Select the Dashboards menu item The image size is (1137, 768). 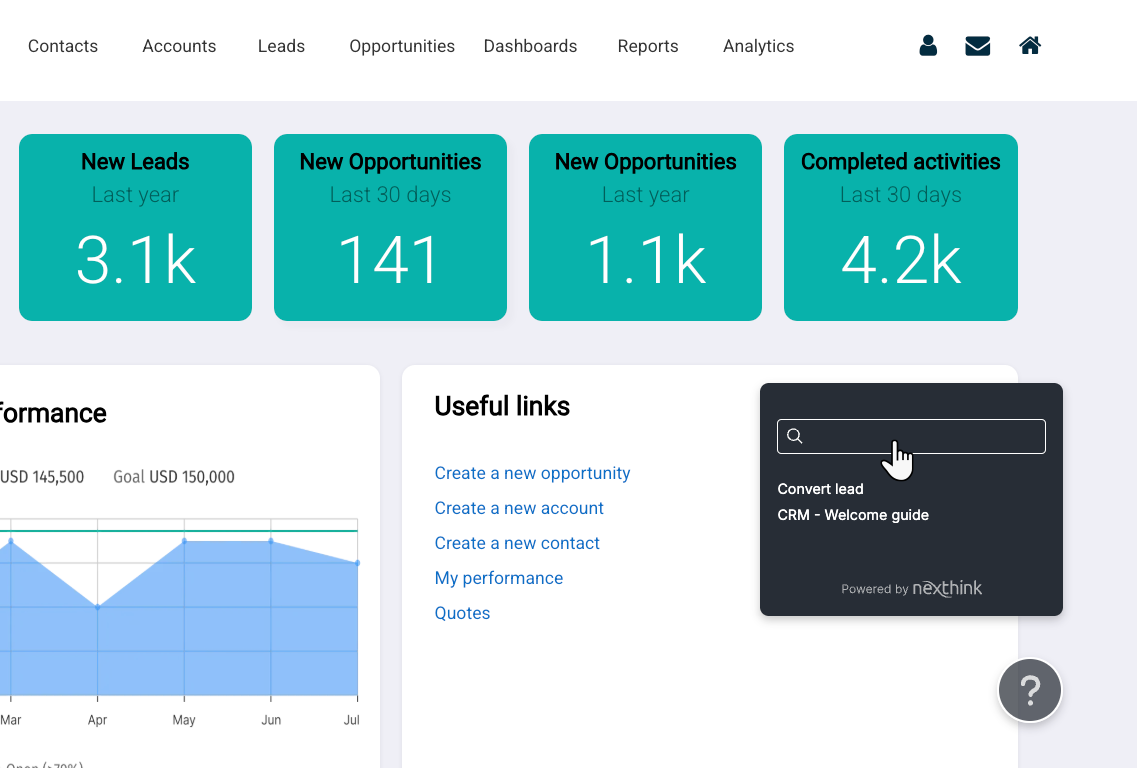pos(530,46)
